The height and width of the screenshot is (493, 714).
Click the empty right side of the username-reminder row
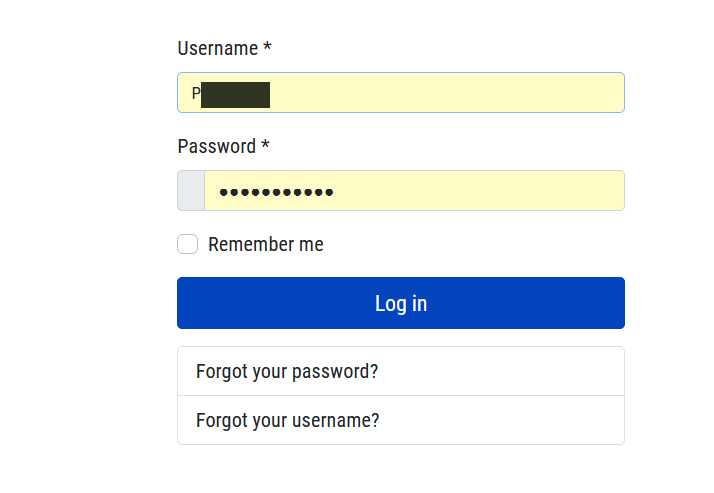[x=540, y=420]
